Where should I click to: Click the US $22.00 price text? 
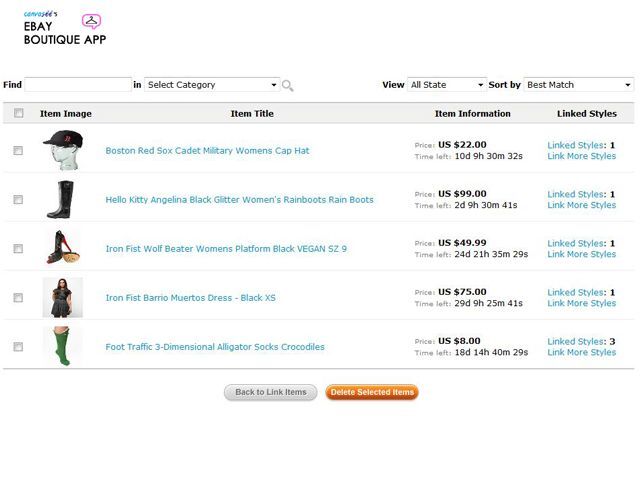pyautogui.click(x=462, y=144)
